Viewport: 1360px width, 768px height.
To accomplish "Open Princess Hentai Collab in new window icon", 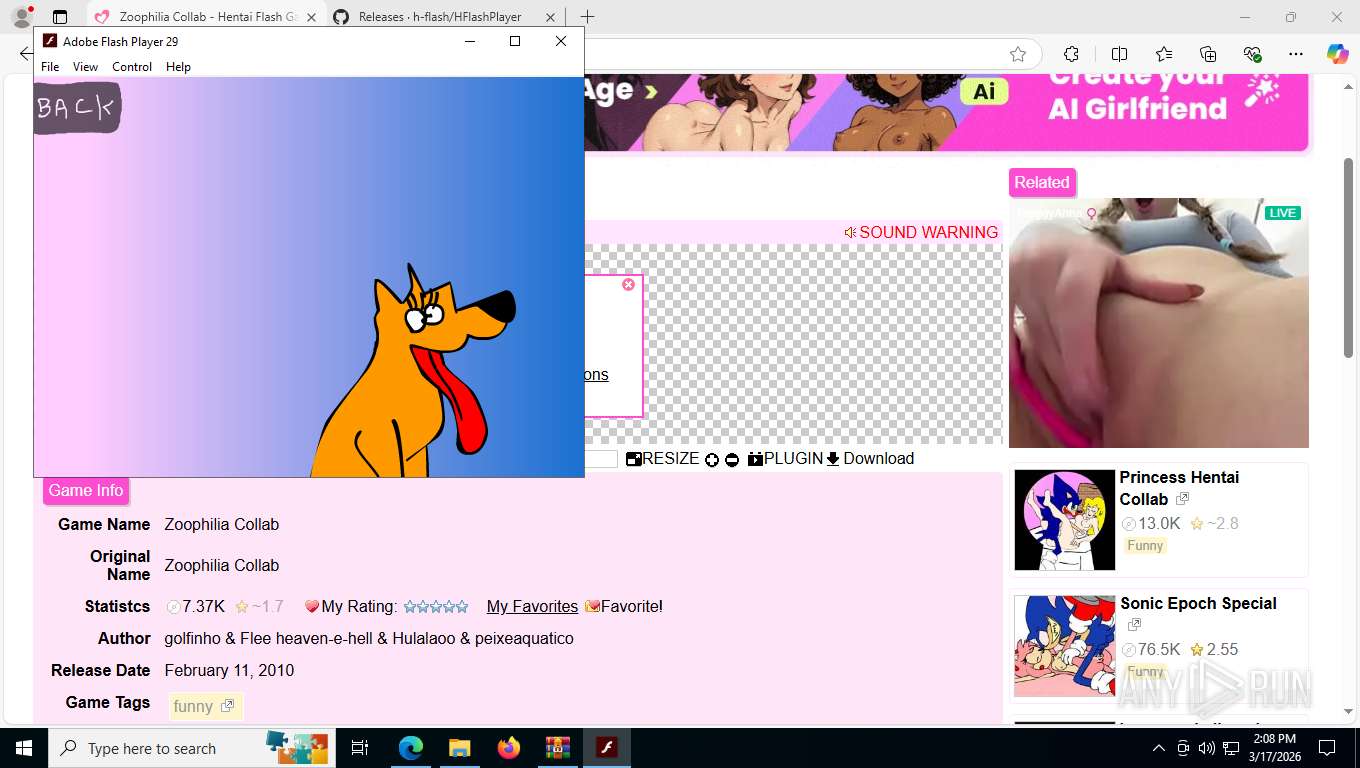I will [x=1182, y=499].
